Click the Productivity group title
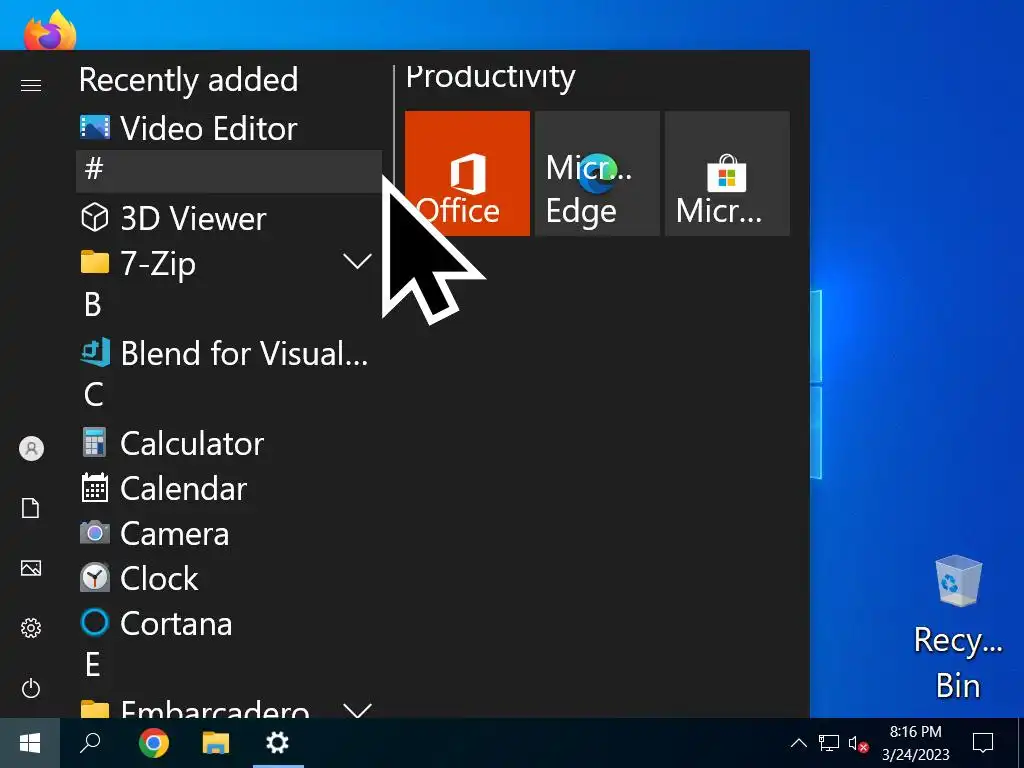 [490, 78]
